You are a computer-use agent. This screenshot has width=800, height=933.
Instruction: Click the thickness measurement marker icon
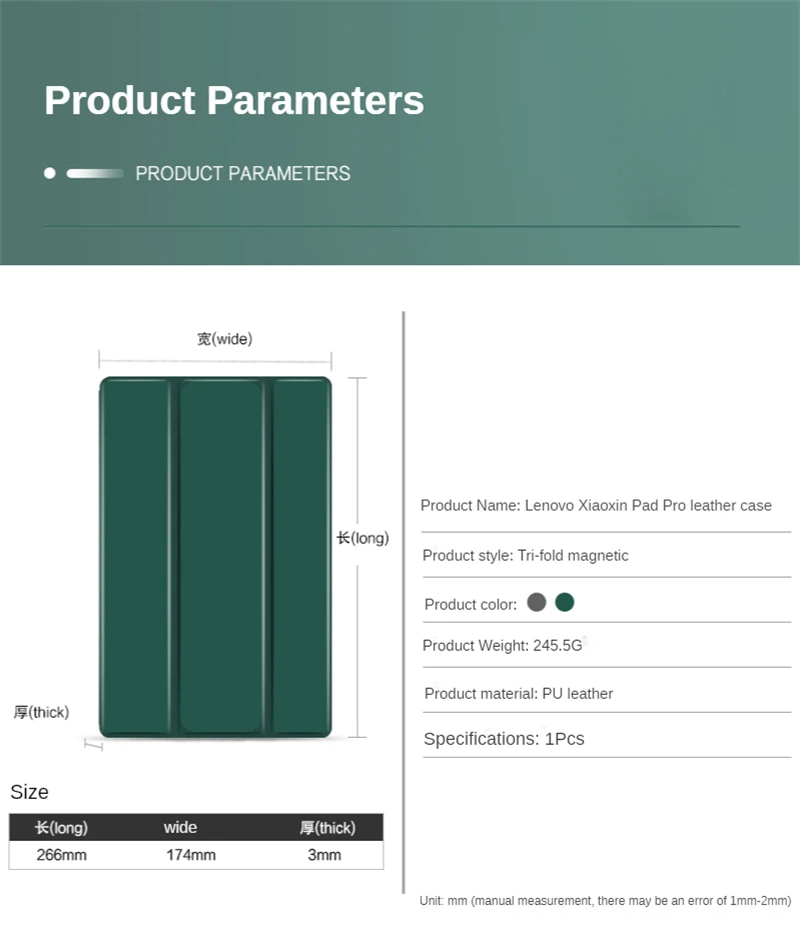click(93, 744)
